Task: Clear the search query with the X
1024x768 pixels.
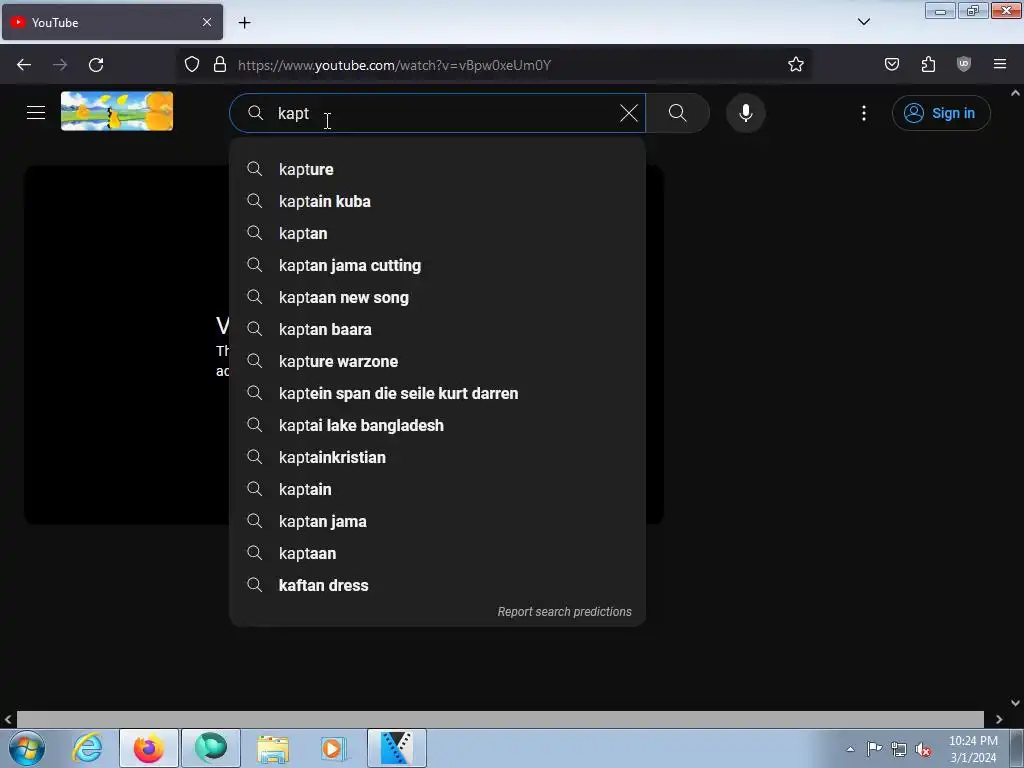Action: (x=628, y=113)
